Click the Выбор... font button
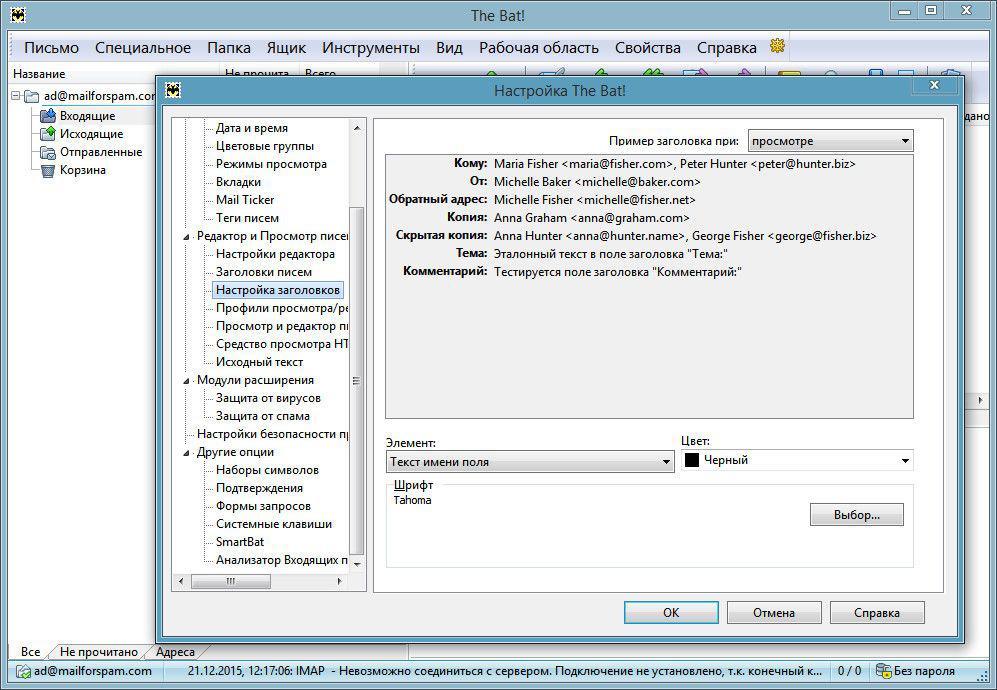 point(856,514)
